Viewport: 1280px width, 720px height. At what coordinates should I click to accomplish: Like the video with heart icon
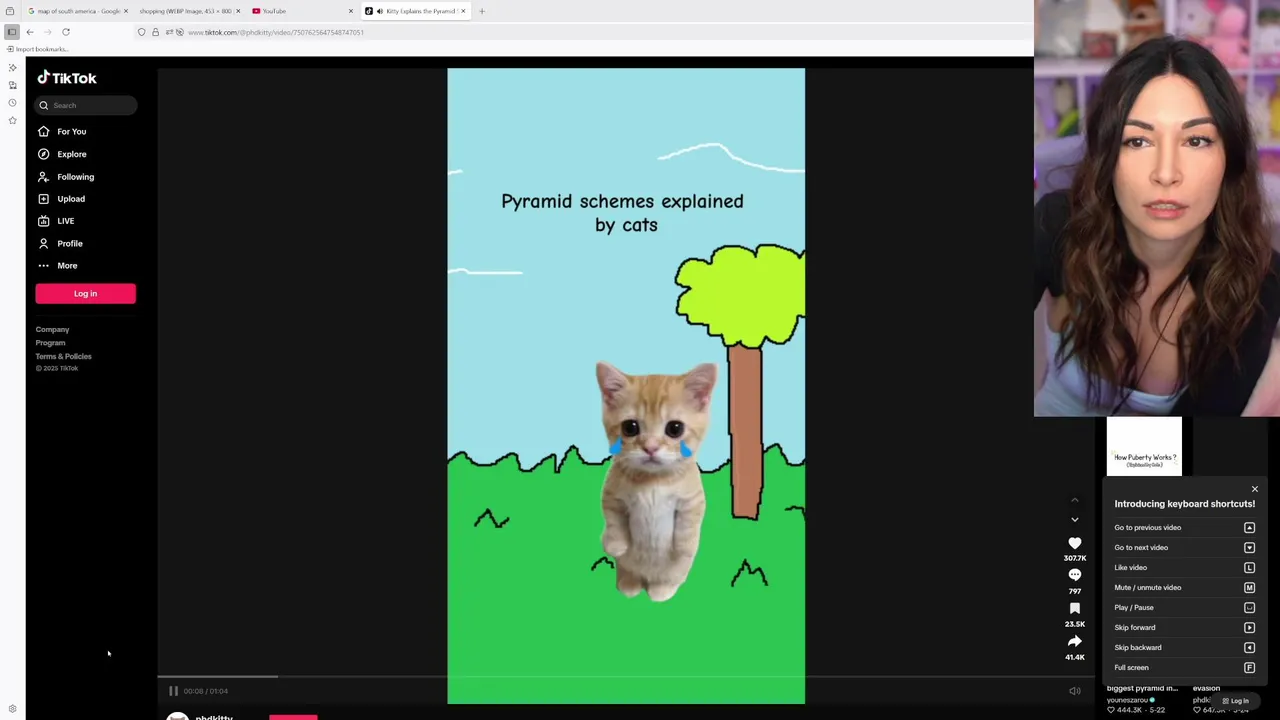pos(1075,543)
